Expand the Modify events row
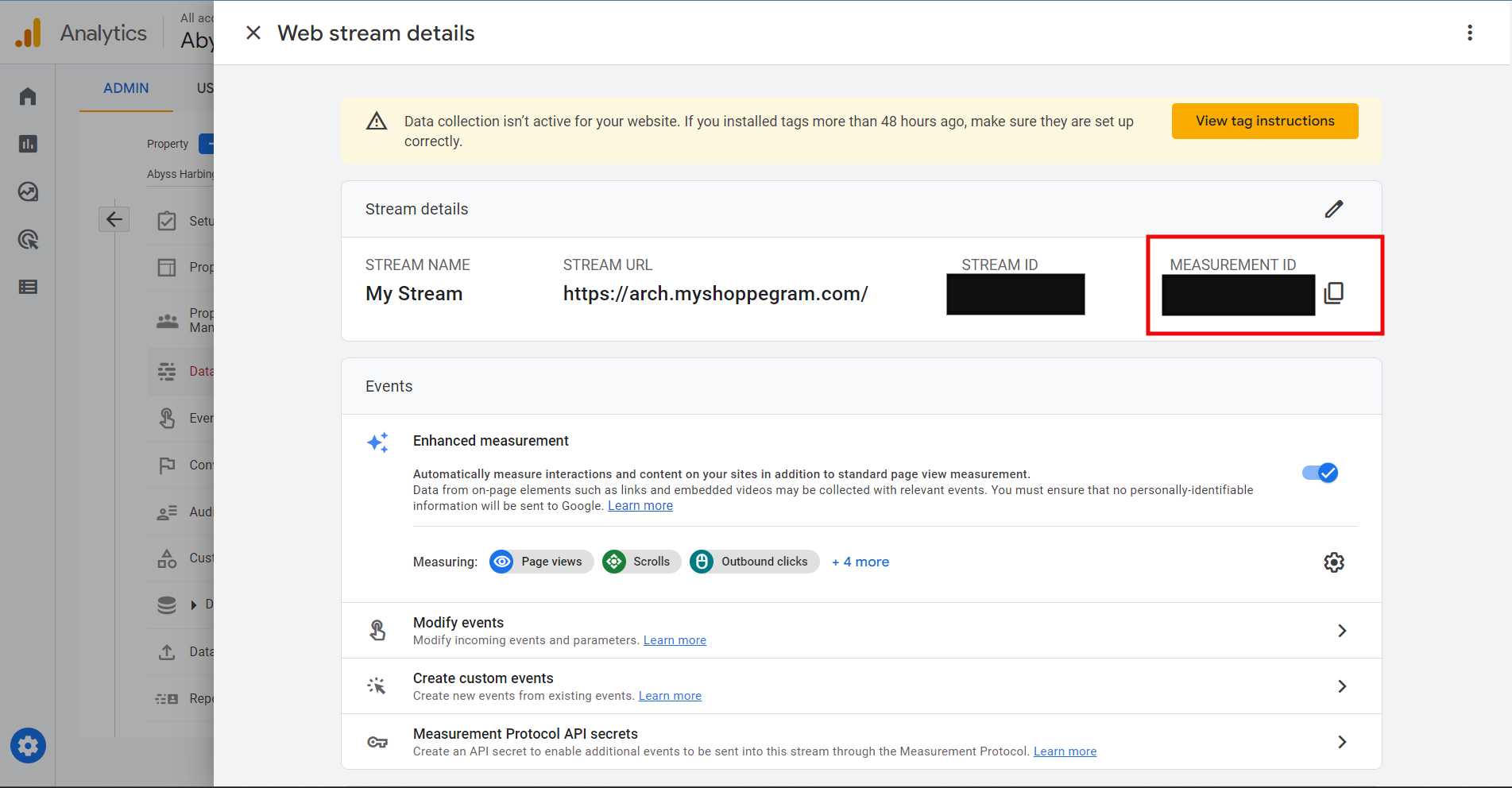 pyautogui.click(x=861, y=631)
